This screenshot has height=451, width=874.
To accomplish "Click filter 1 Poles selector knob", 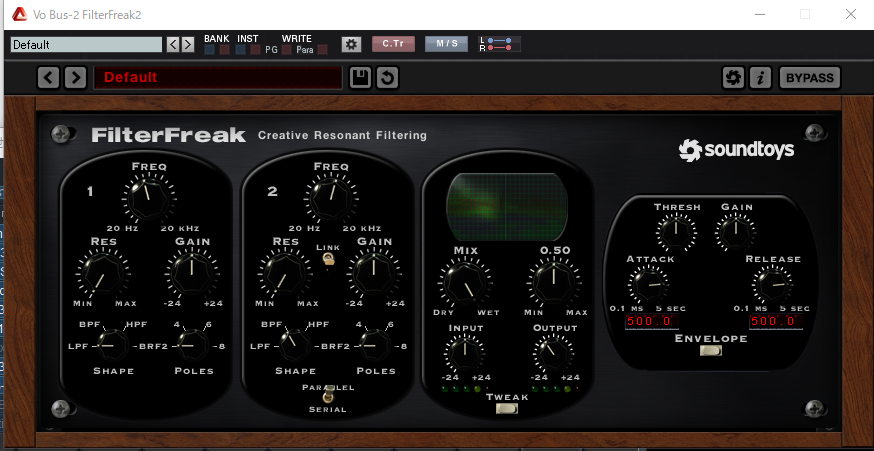I will 193,346.
